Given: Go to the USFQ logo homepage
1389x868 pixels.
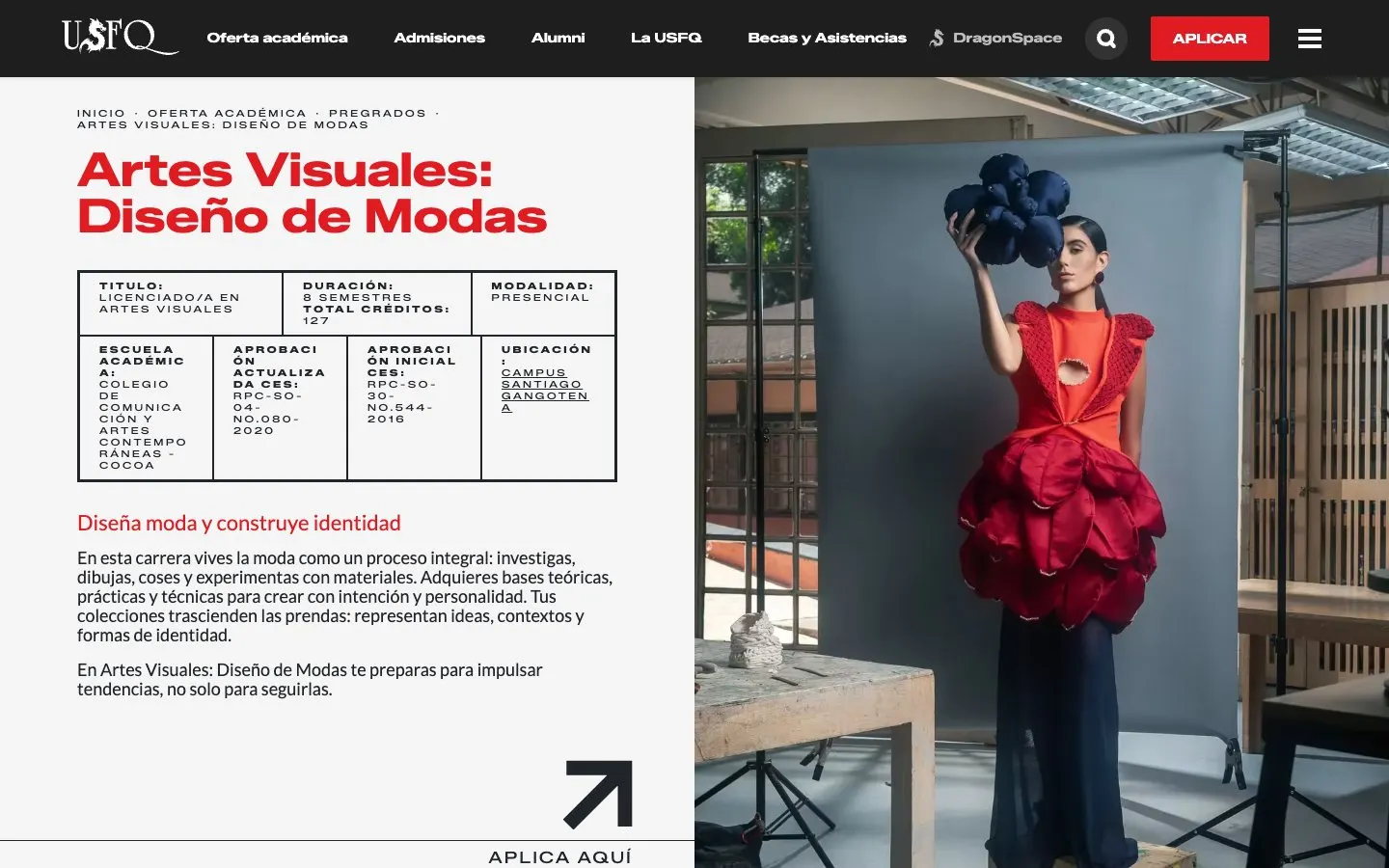Looking at the screenshot, I should tap(120, 38).
